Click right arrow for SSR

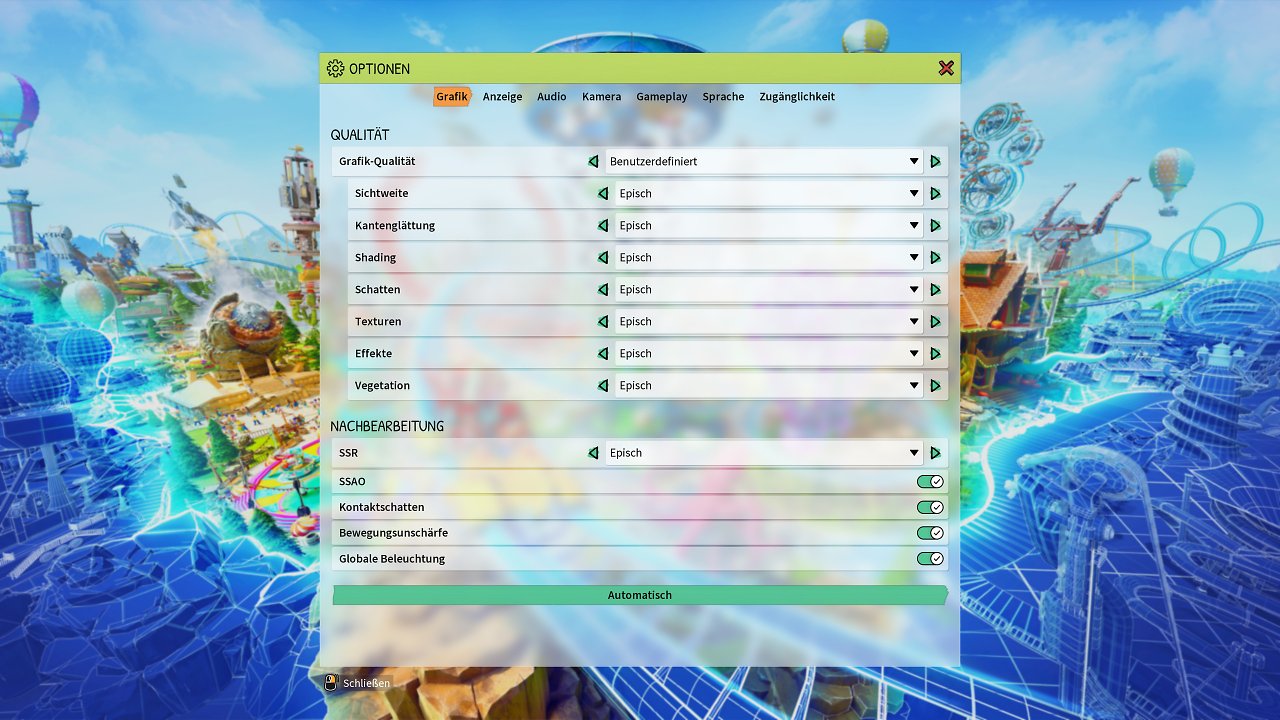coord(936,452)
